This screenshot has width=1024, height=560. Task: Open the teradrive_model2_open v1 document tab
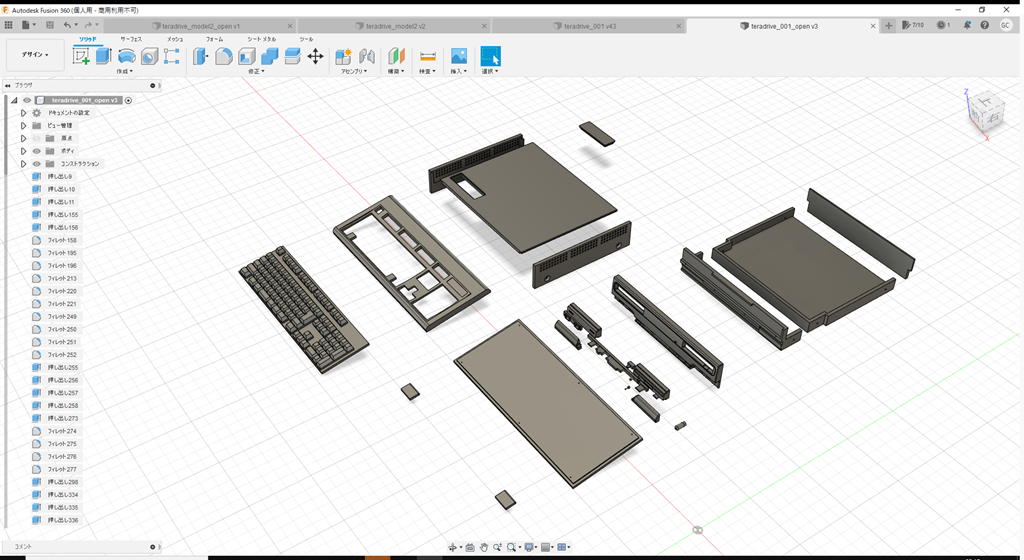pos(200,25)
